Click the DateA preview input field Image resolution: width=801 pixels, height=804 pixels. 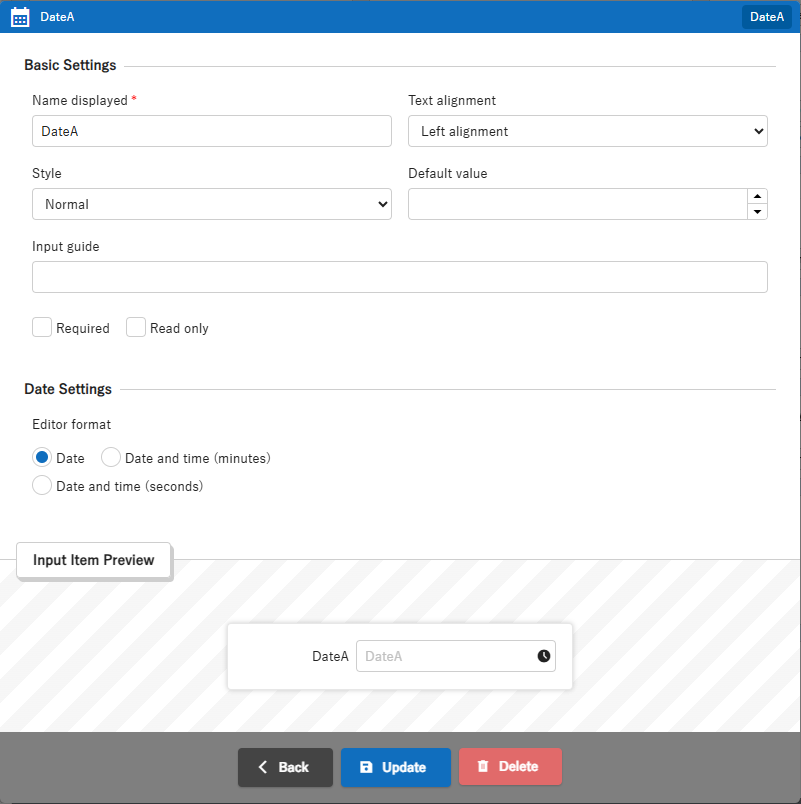(456, 656)
